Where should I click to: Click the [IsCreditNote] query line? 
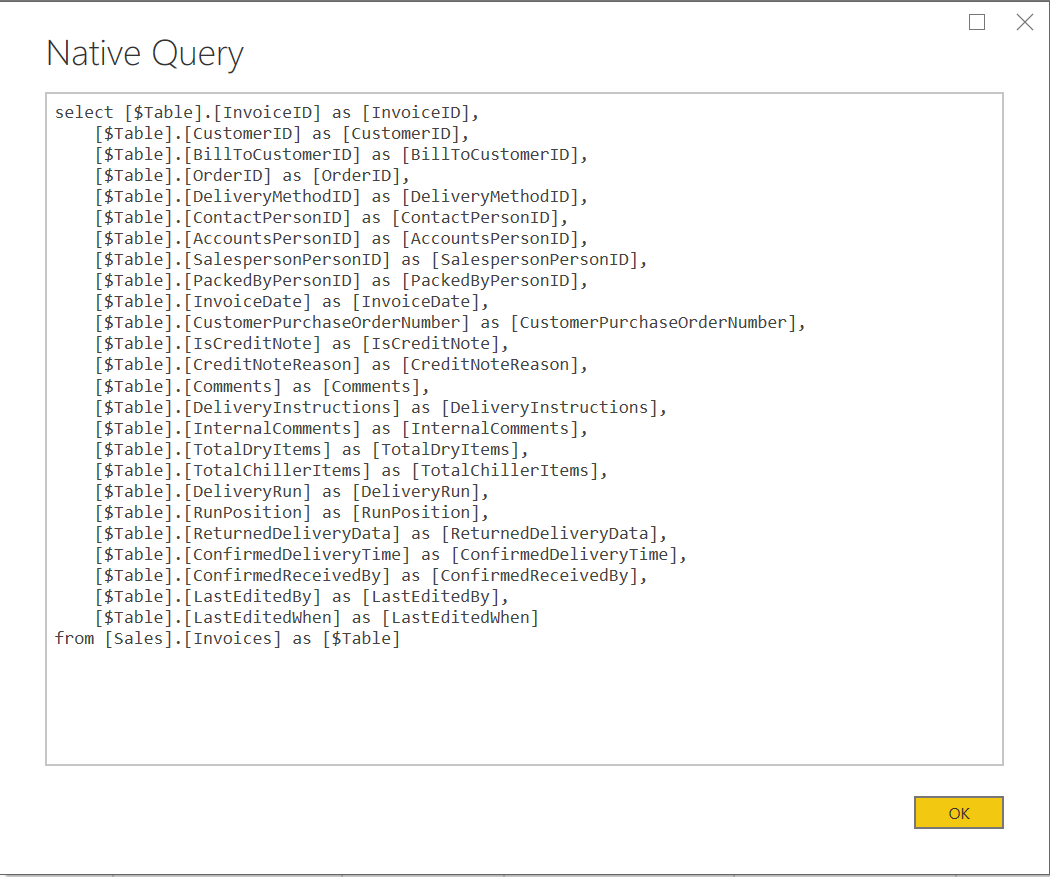coord(301,344)
